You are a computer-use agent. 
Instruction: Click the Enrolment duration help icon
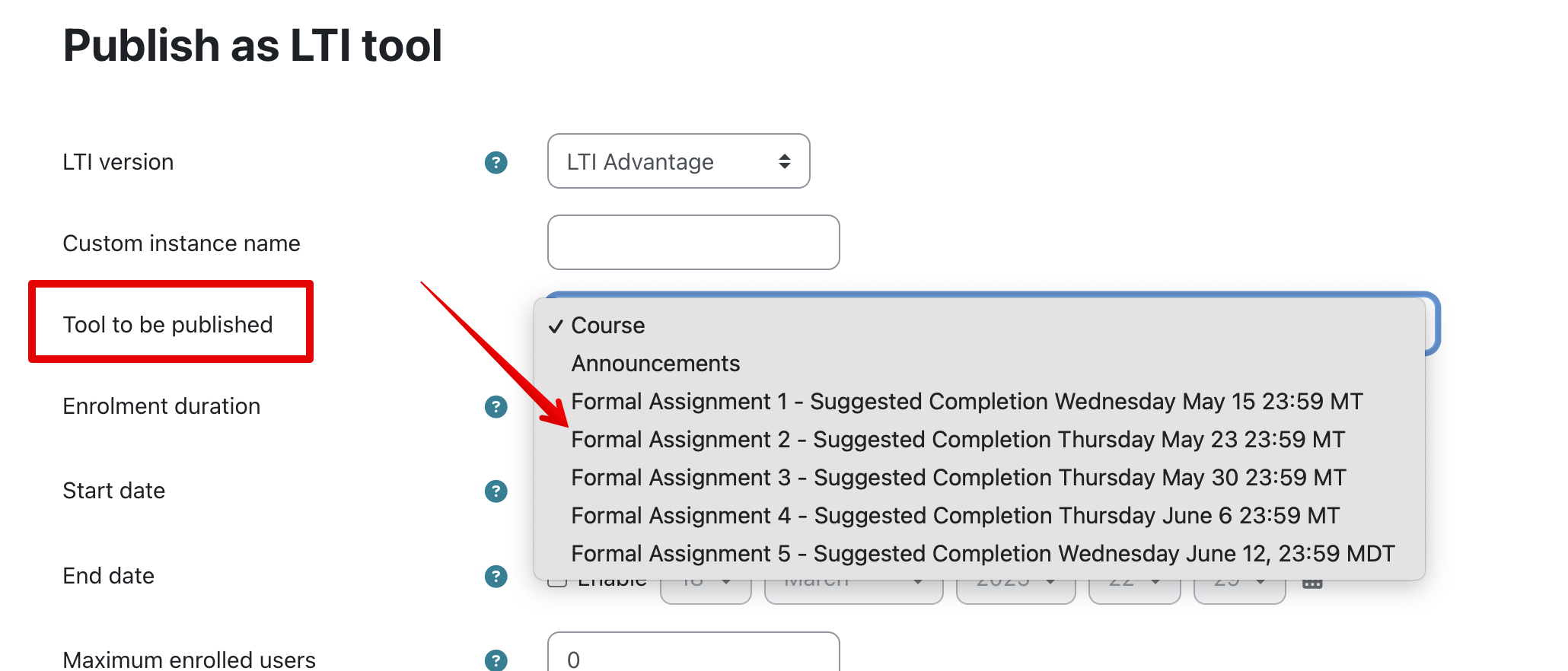pos(496,406)
